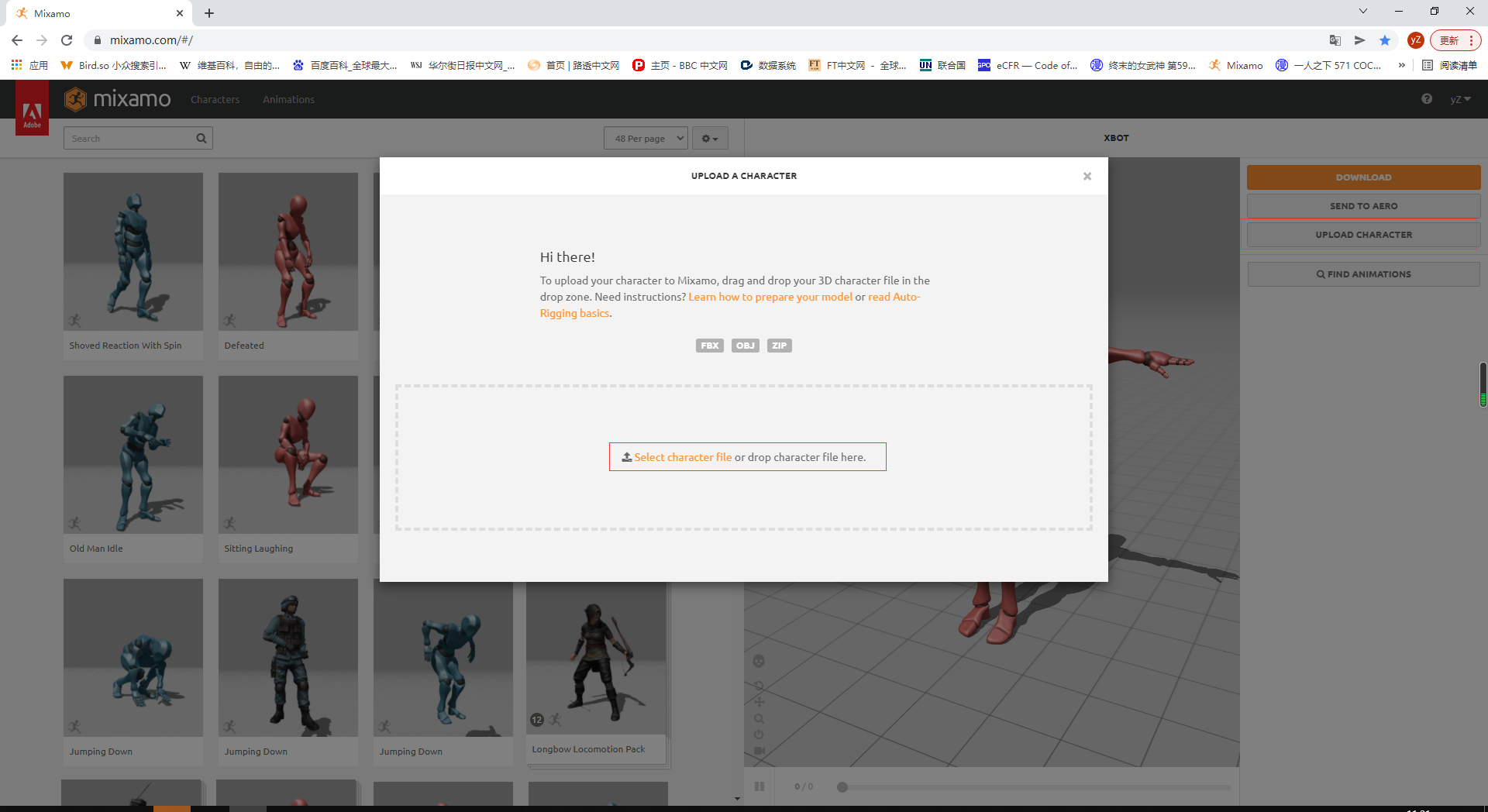Image resolution: width=1488 pixels, height=812 pixels.
Task: Open the FT中文网 bookmark
Action: pyautogui.click(x=857, y=66)
